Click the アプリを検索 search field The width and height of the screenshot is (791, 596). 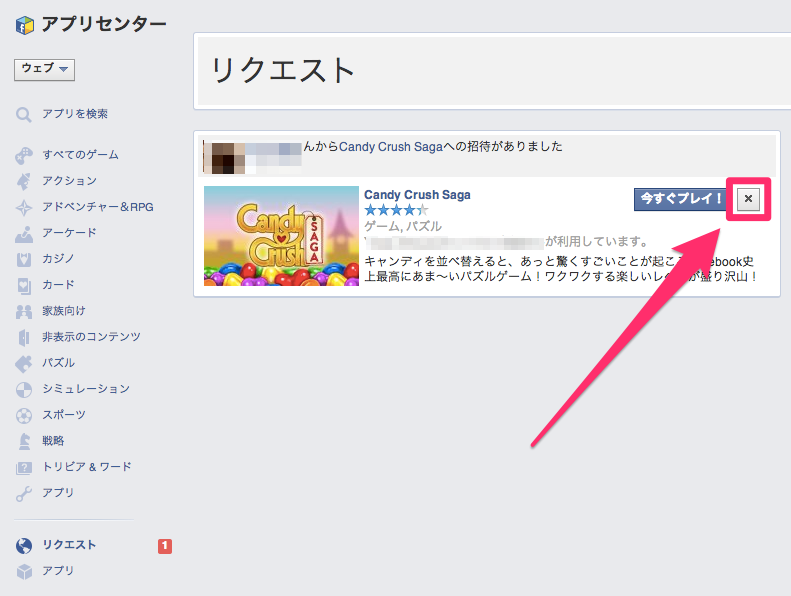click(x=75, y=114)
